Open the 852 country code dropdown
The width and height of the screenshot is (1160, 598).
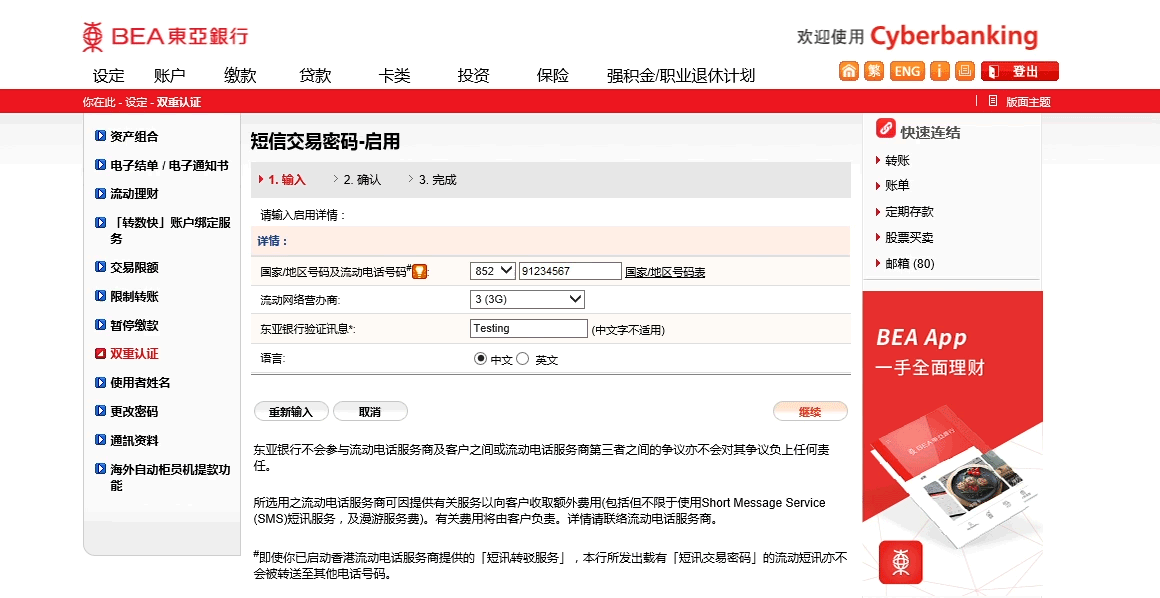493,271
